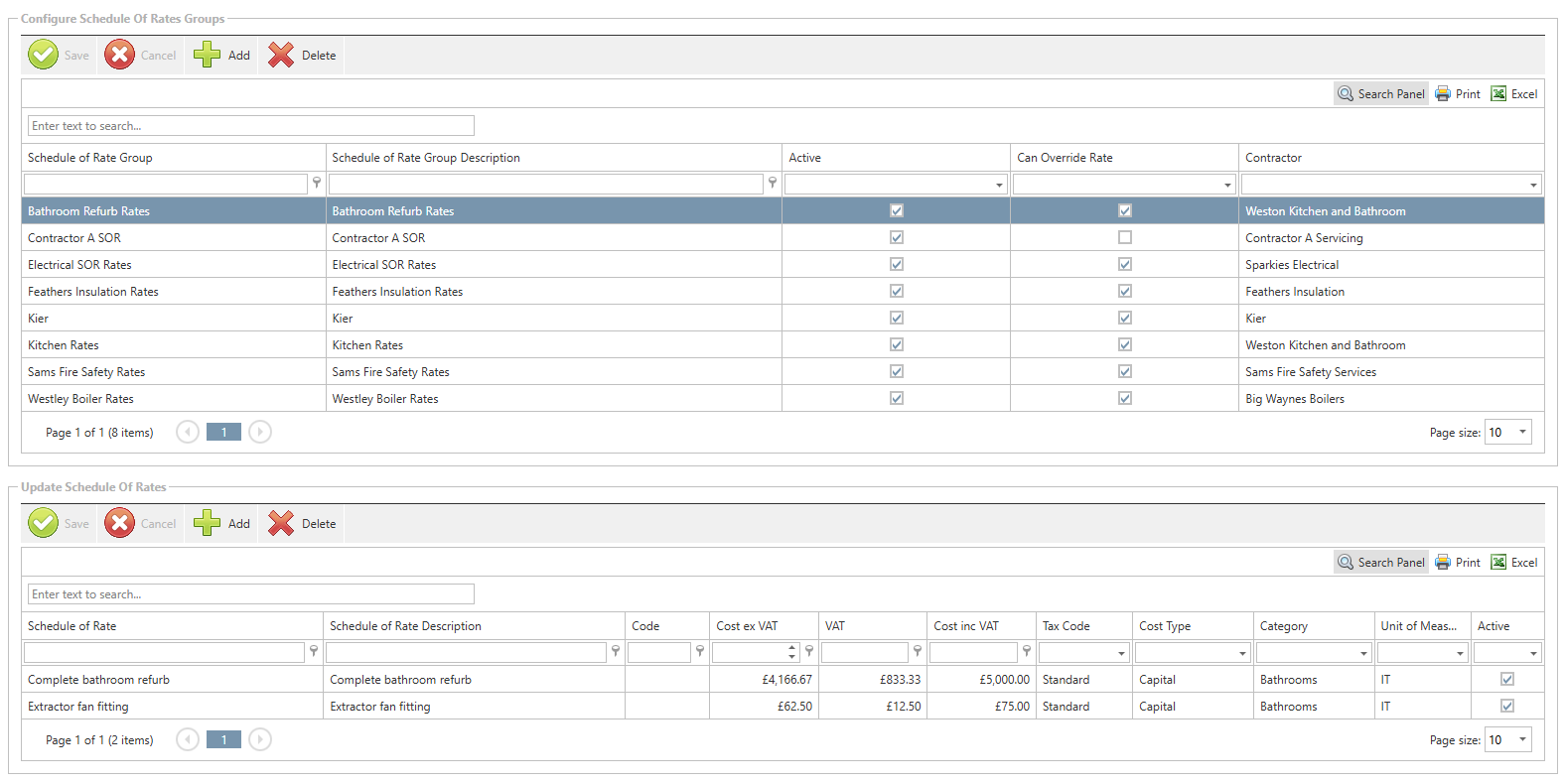
Task: Click the Code column filter field
Action: (659, 652)
